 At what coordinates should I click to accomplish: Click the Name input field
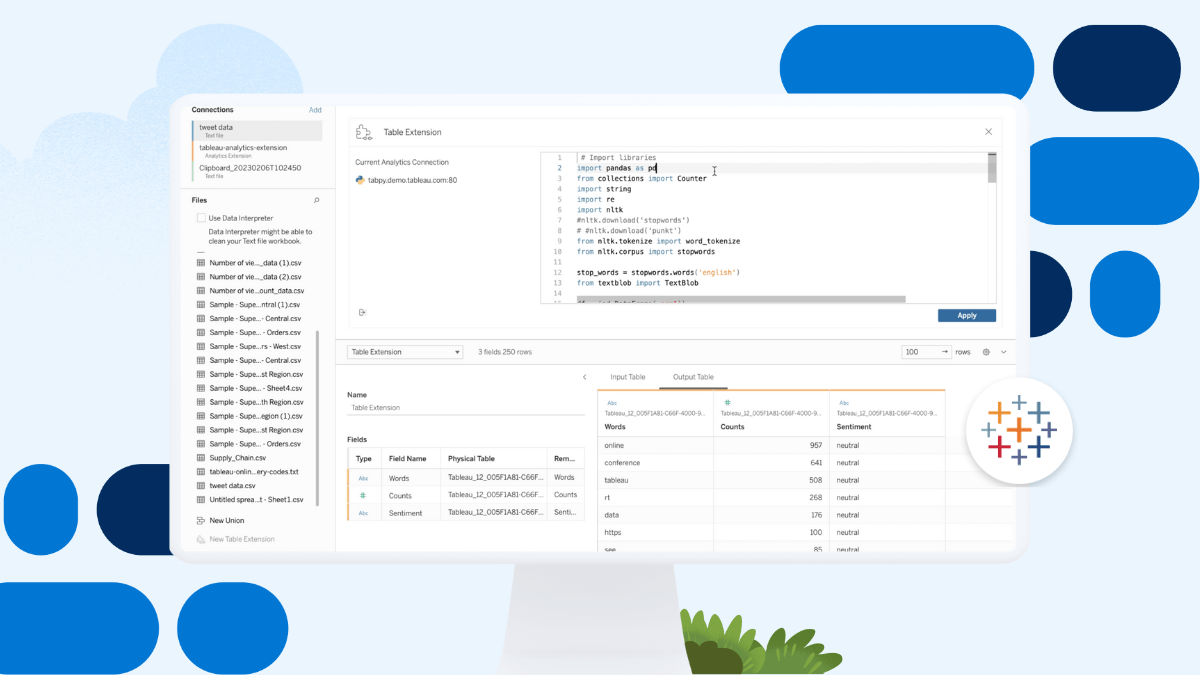click(x=465, y=408)
